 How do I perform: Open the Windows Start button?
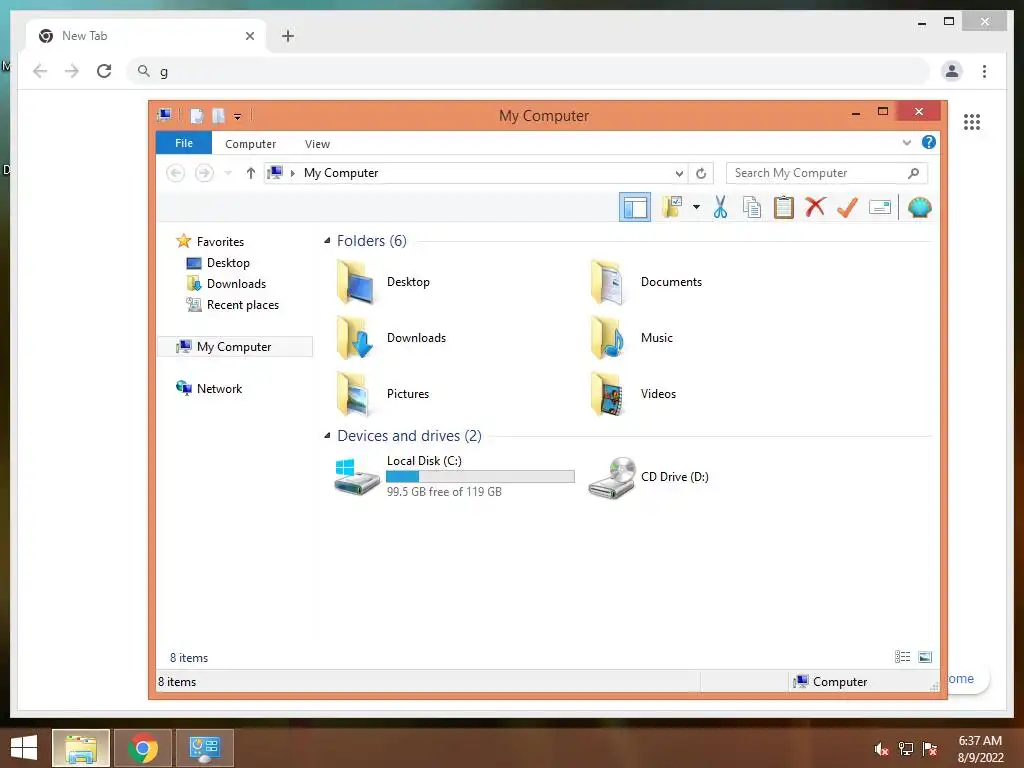click(24, 748)
